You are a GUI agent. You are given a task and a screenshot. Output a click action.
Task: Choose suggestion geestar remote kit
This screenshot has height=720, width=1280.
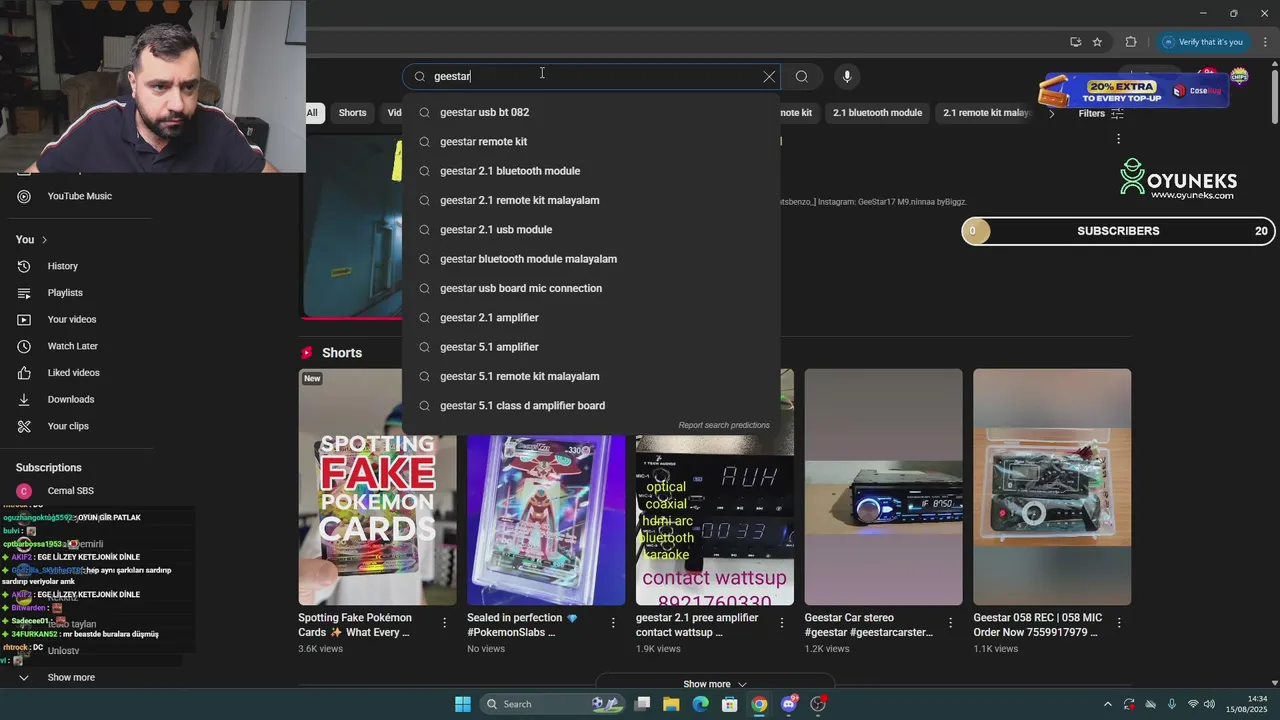(590, 142)
